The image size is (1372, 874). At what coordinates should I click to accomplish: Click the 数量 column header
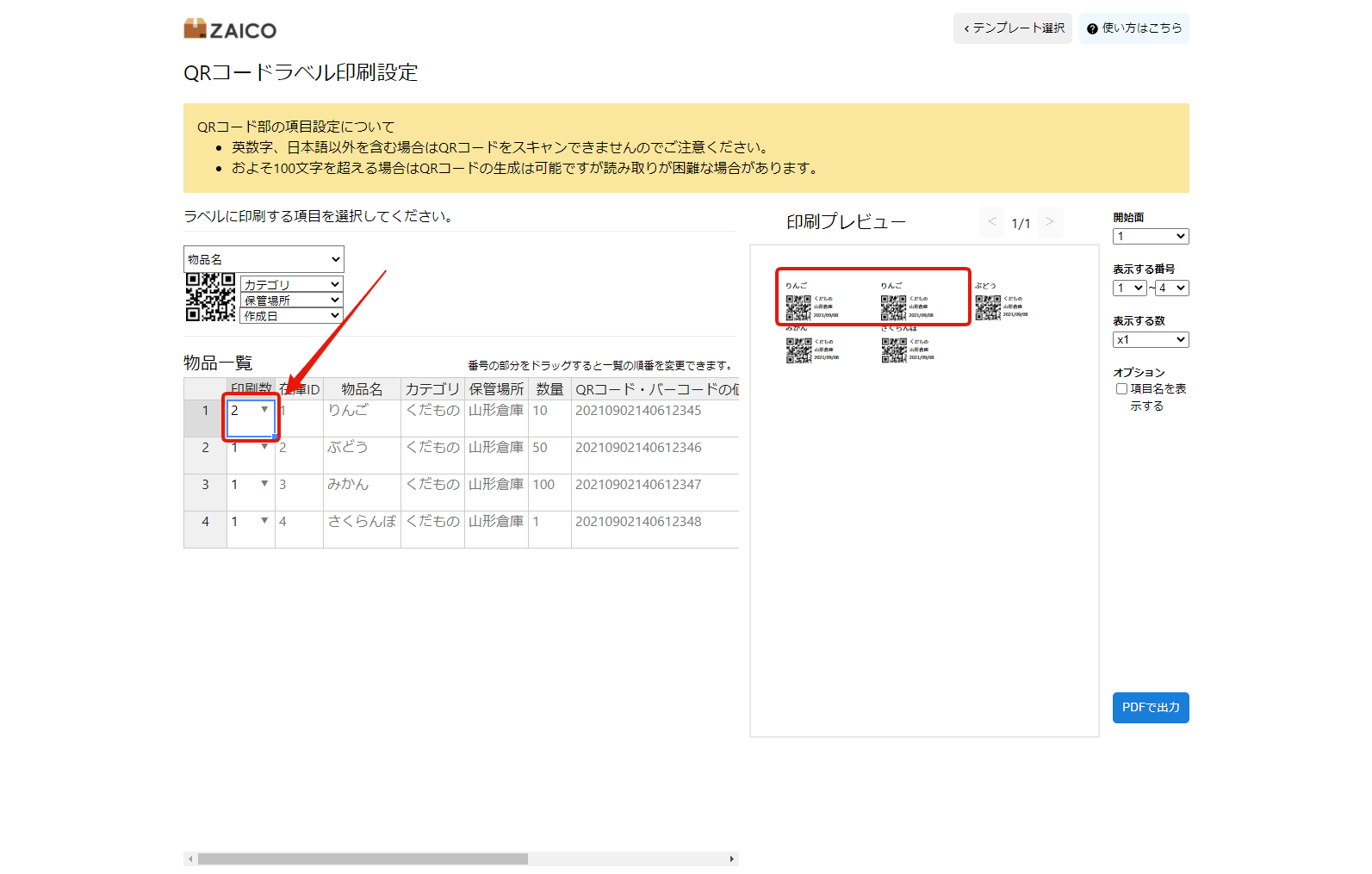[x=549, y=389]
